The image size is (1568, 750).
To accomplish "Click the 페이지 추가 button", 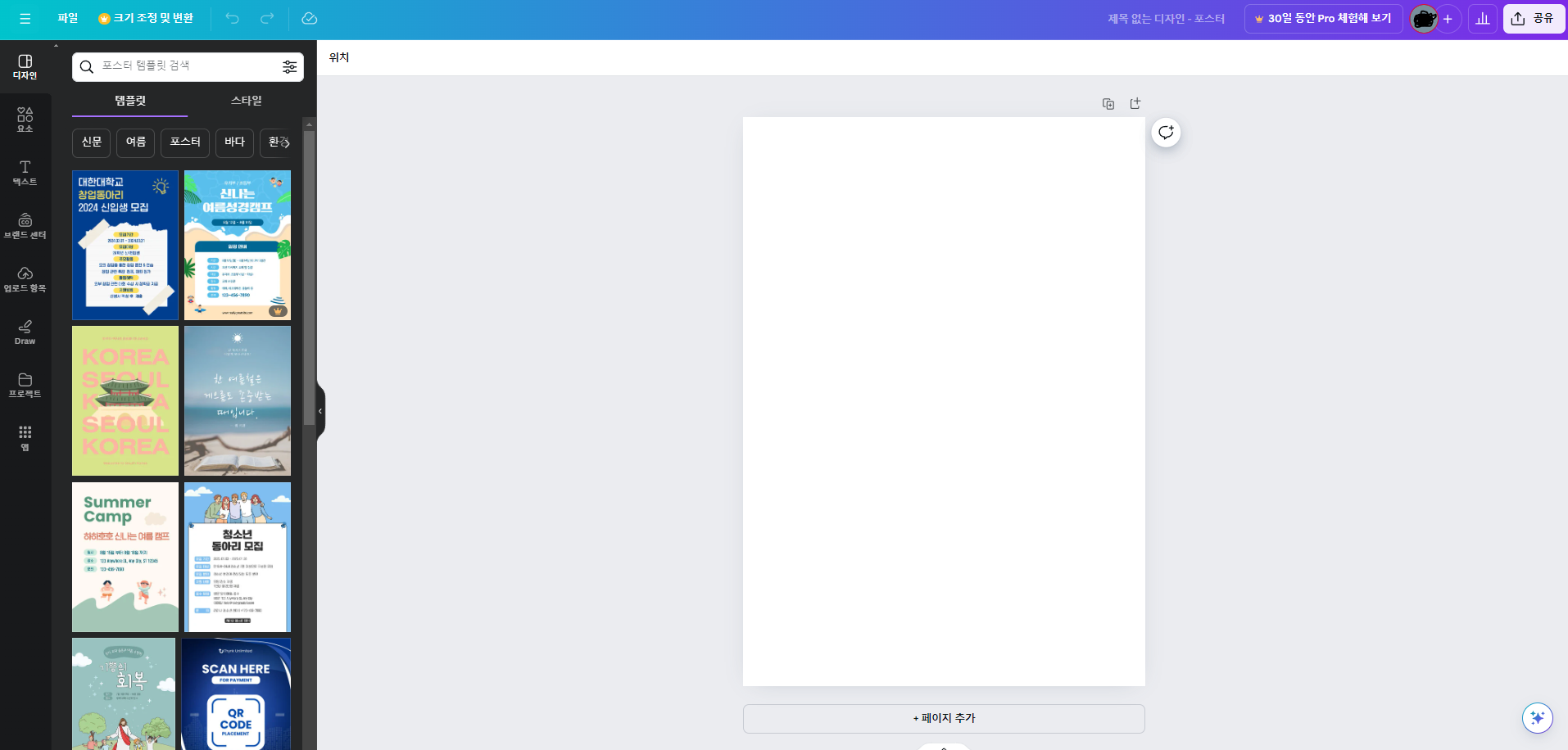I will (944, 718).
